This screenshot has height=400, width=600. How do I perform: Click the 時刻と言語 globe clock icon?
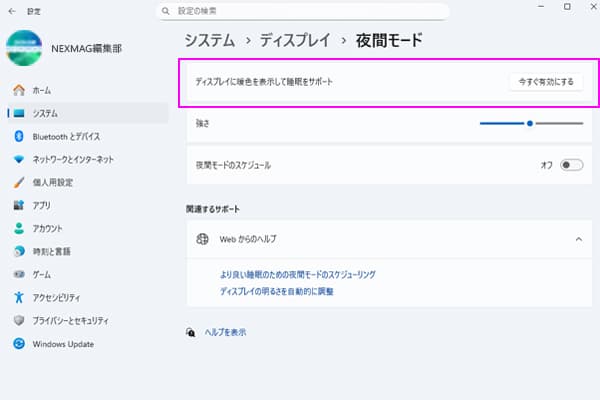19,251
